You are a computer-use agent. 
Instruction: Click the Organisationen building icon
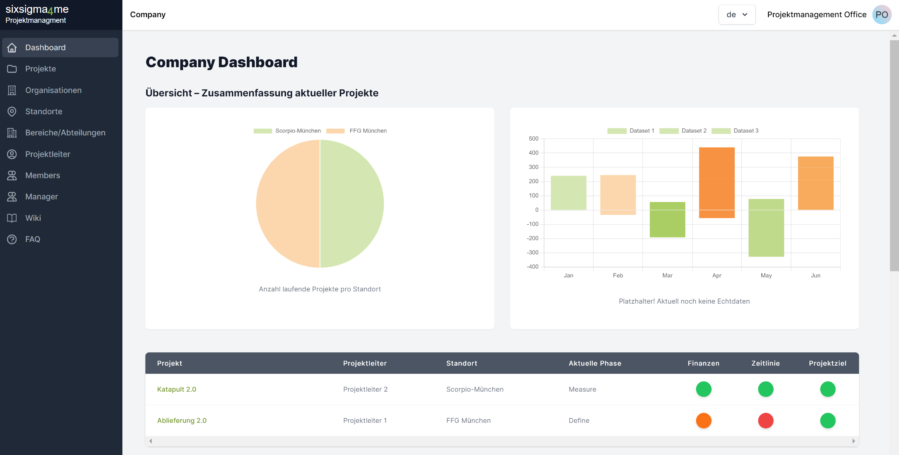click(x=11, y=90)
